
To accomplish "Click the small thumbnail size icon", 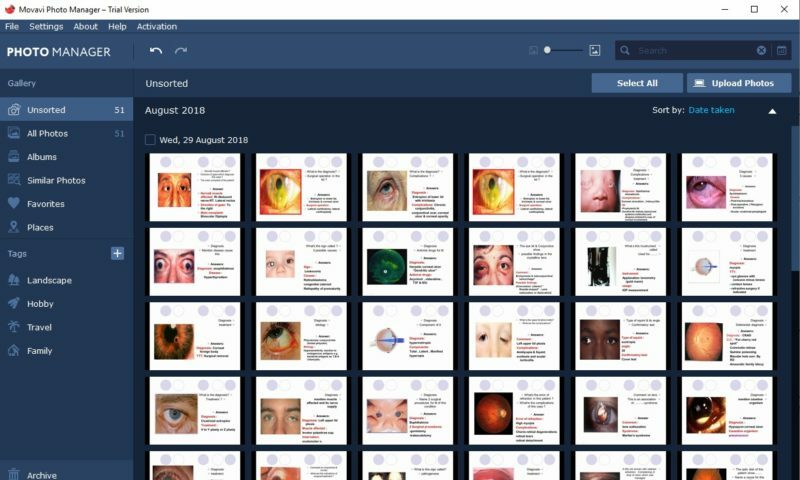I will (533, 50).
